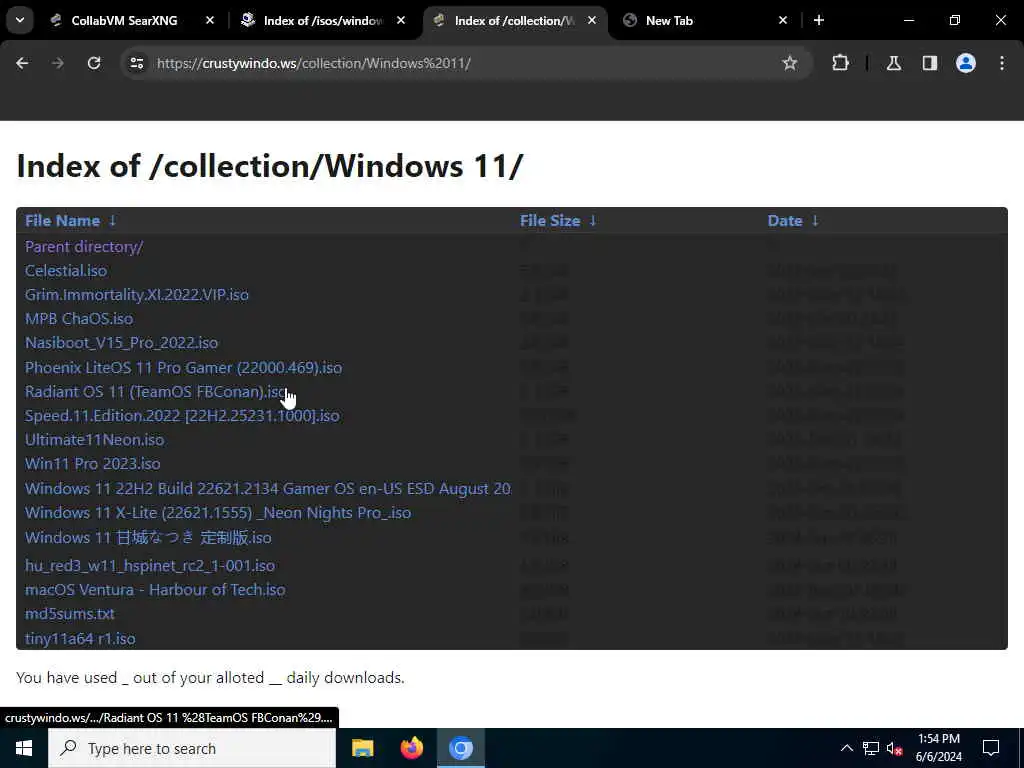
Task: Download Speed.11.Edition.2022 iso
Action: coord(182,416)
